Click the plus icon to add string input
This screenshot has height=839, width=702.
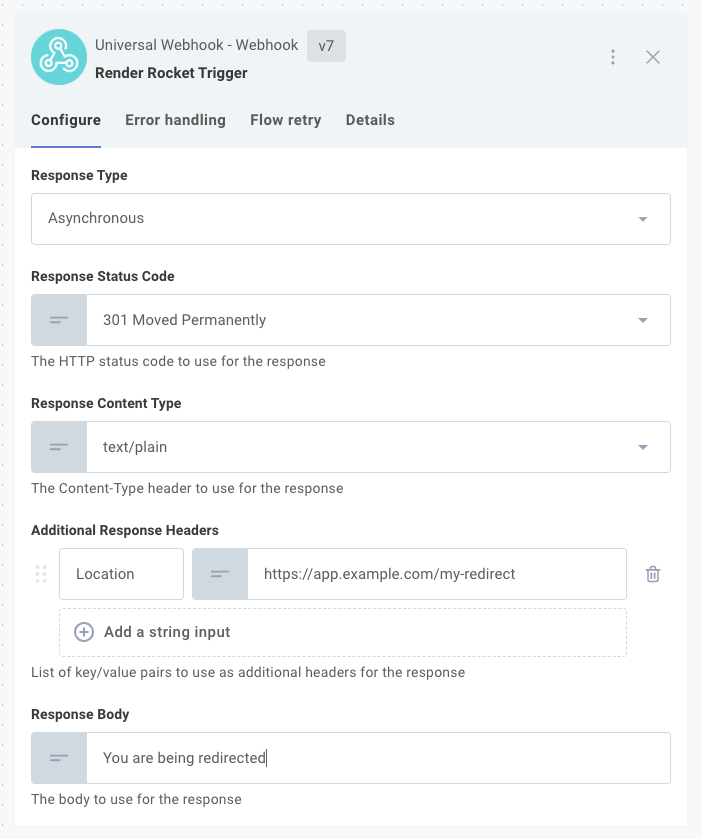[x=83, y=632]
